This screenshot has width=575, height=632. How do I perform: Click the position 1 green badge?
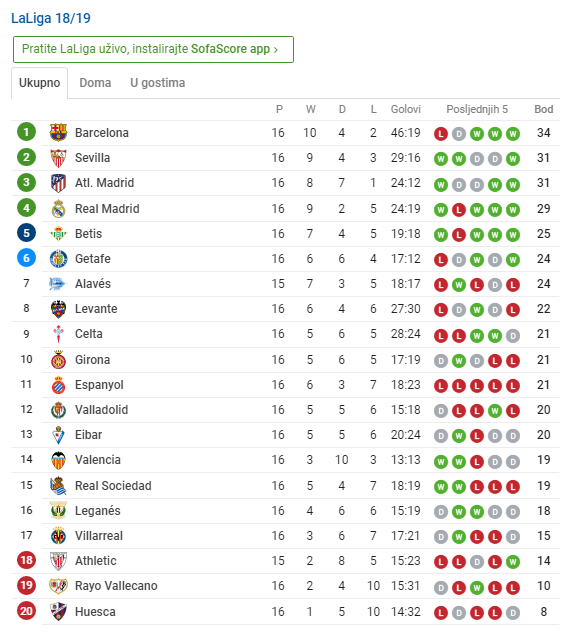(26, 132)
